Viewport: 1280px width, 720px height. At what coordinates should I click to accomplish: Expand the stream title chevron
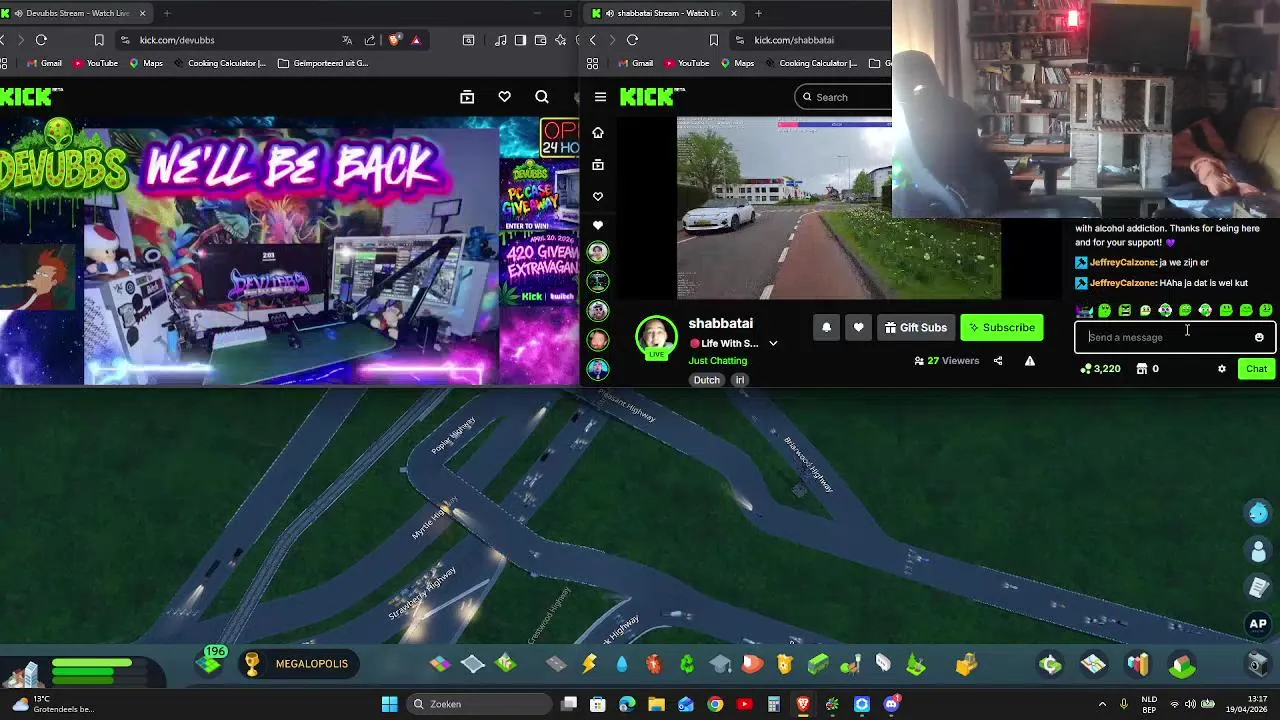coord(773,343)
